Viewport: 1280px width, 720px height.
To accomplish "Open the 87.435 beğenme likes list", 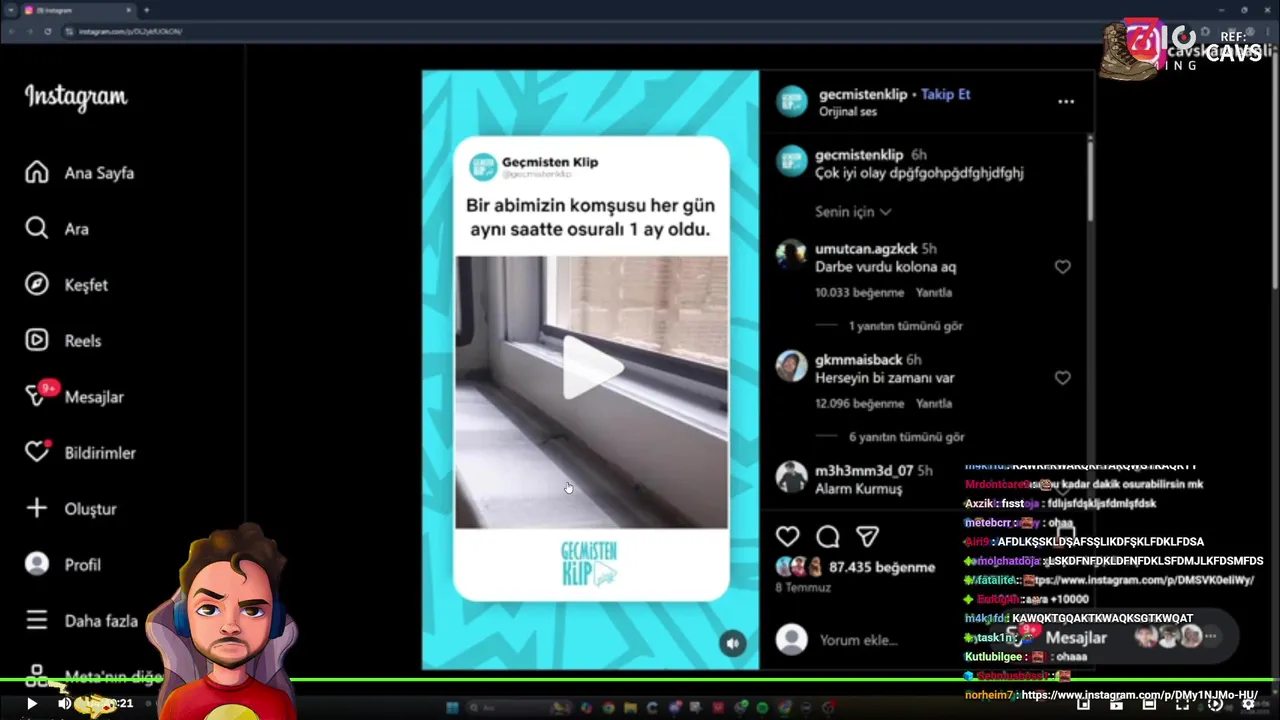I will coord(882,567).
